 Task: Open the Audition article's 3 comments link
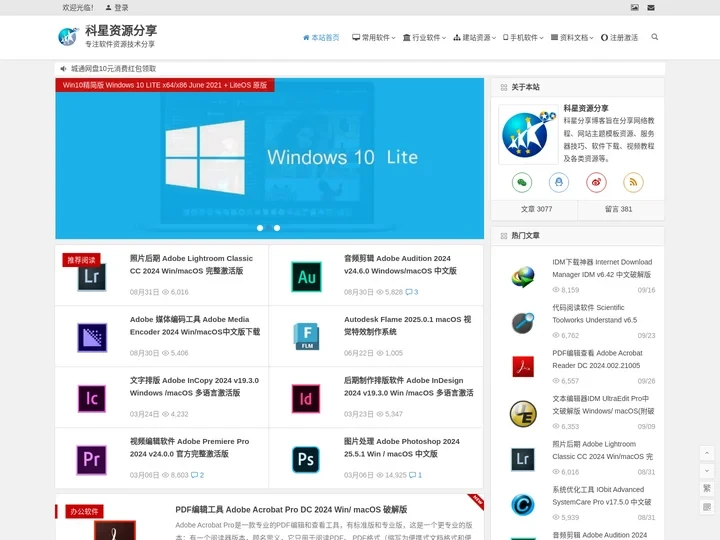tap(412, 292)
